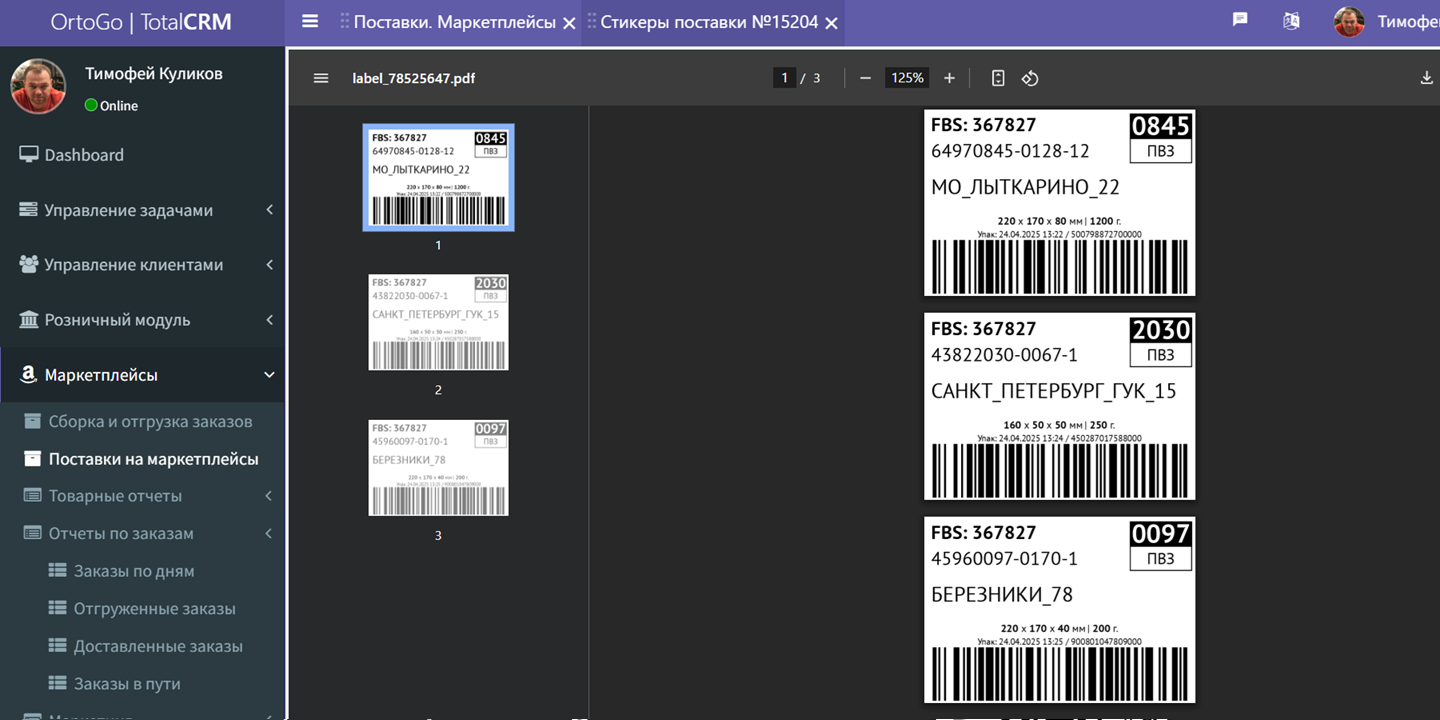Expand Управление клиентами chevron

269,265
